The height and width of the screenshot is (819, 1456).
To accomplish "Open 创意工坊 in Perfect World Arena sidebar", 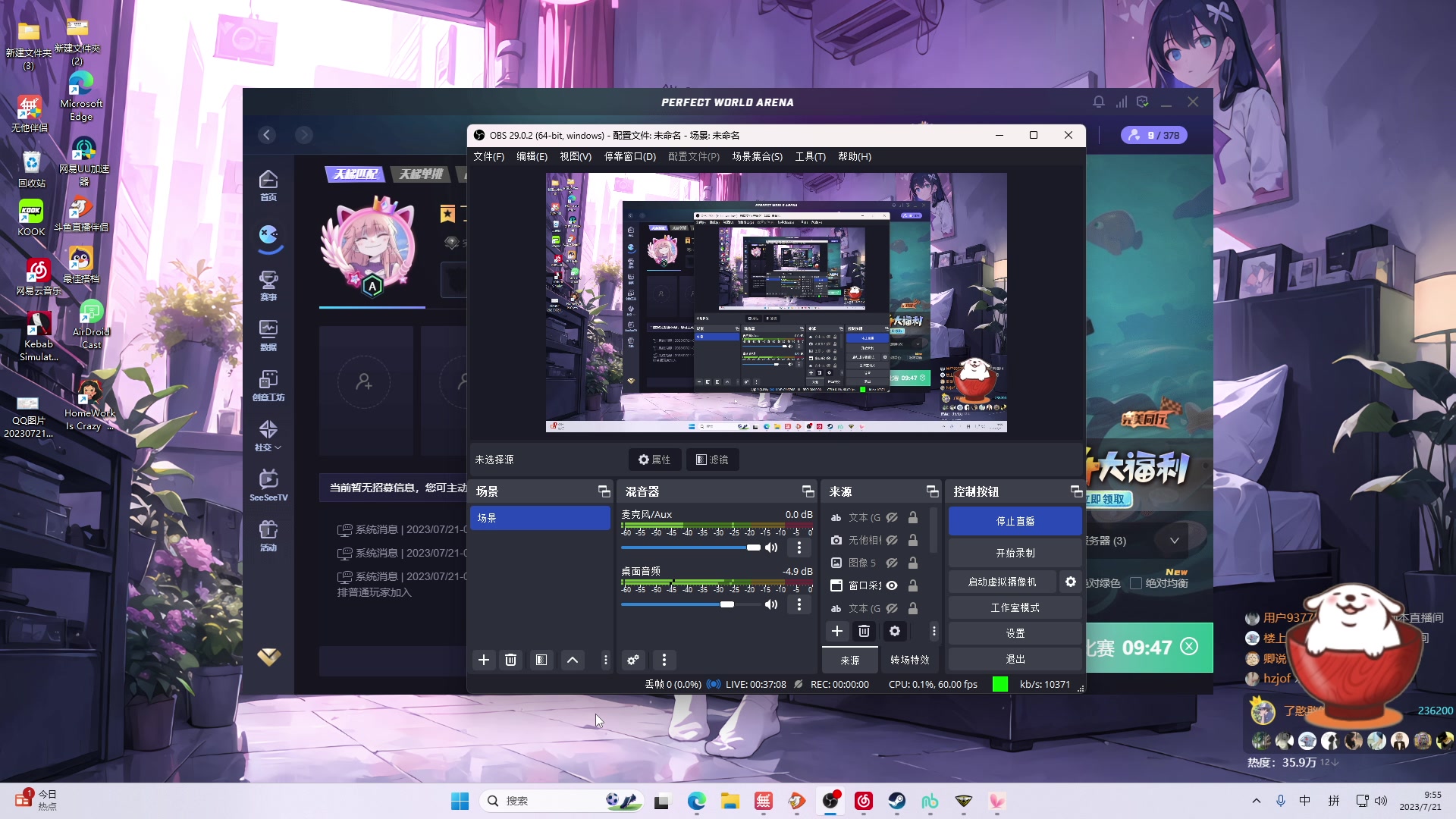I will pyautogui.click(x=268, y=386).
